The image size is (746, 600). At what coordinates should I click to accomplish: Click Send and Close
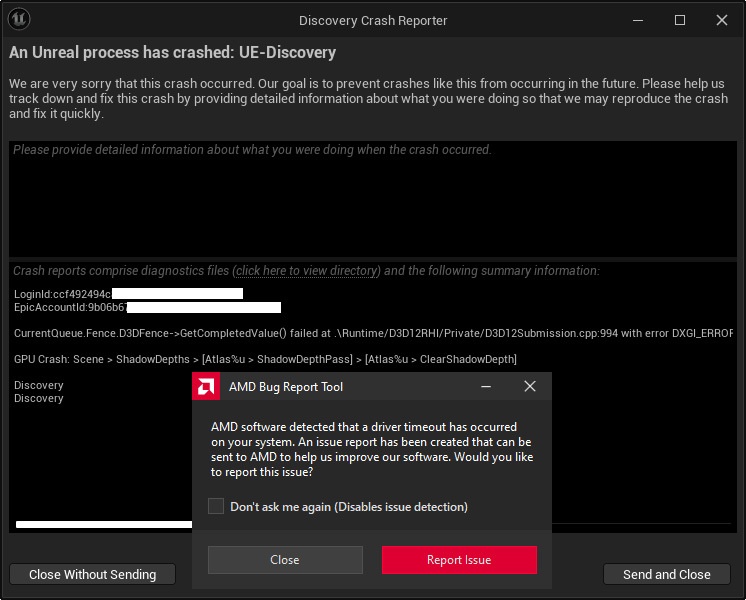667,574
